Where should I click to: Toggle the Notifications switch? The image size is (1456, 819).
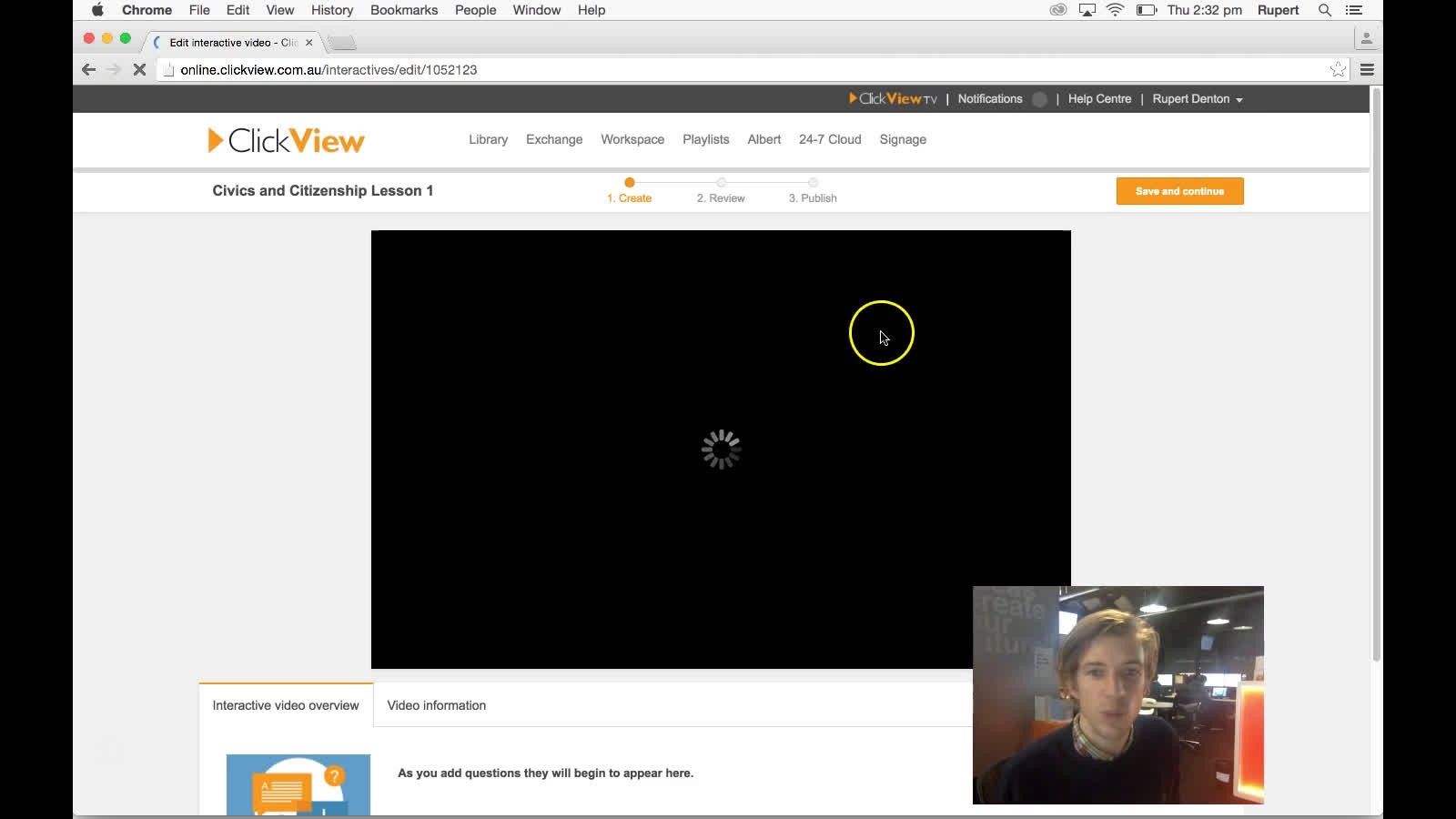click(x=1040, y=100)
